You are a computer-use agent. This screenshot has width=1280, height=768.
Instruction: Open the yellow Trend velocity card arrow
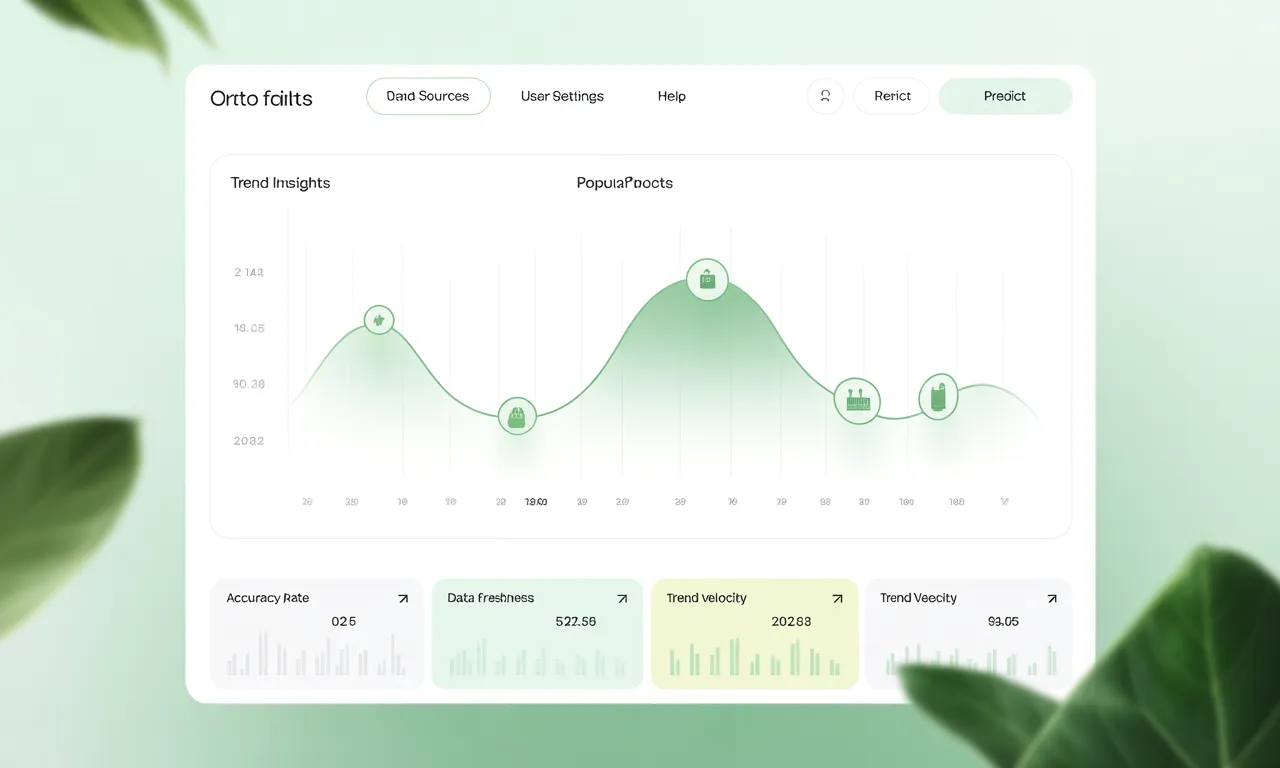tap(837, 599)
